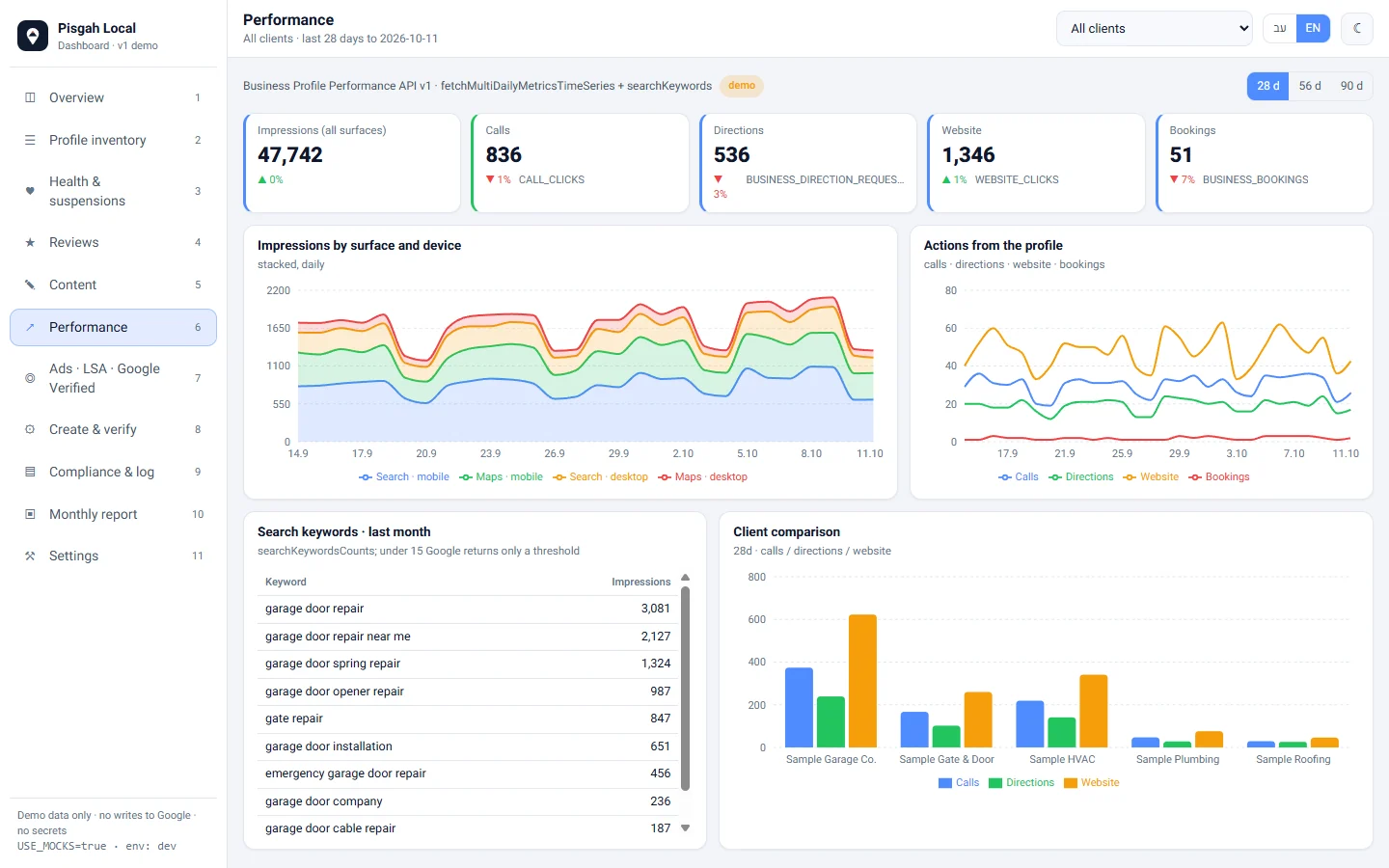This screenshot has height=868, width=1389.
Task: Open the Settings page
Action: tap(113, 556)
